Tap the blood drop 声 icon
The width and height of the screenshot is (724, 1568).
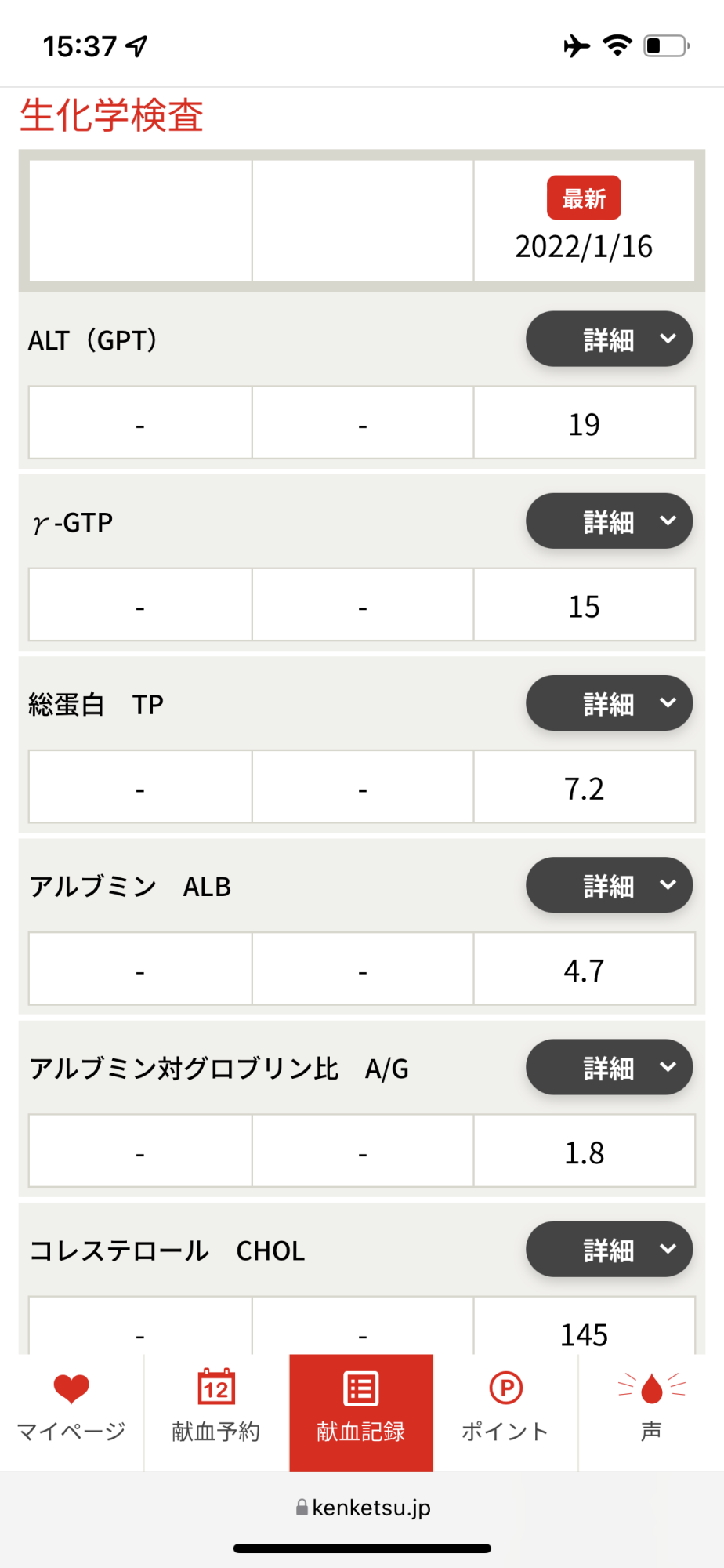[x=651, y=1388]
